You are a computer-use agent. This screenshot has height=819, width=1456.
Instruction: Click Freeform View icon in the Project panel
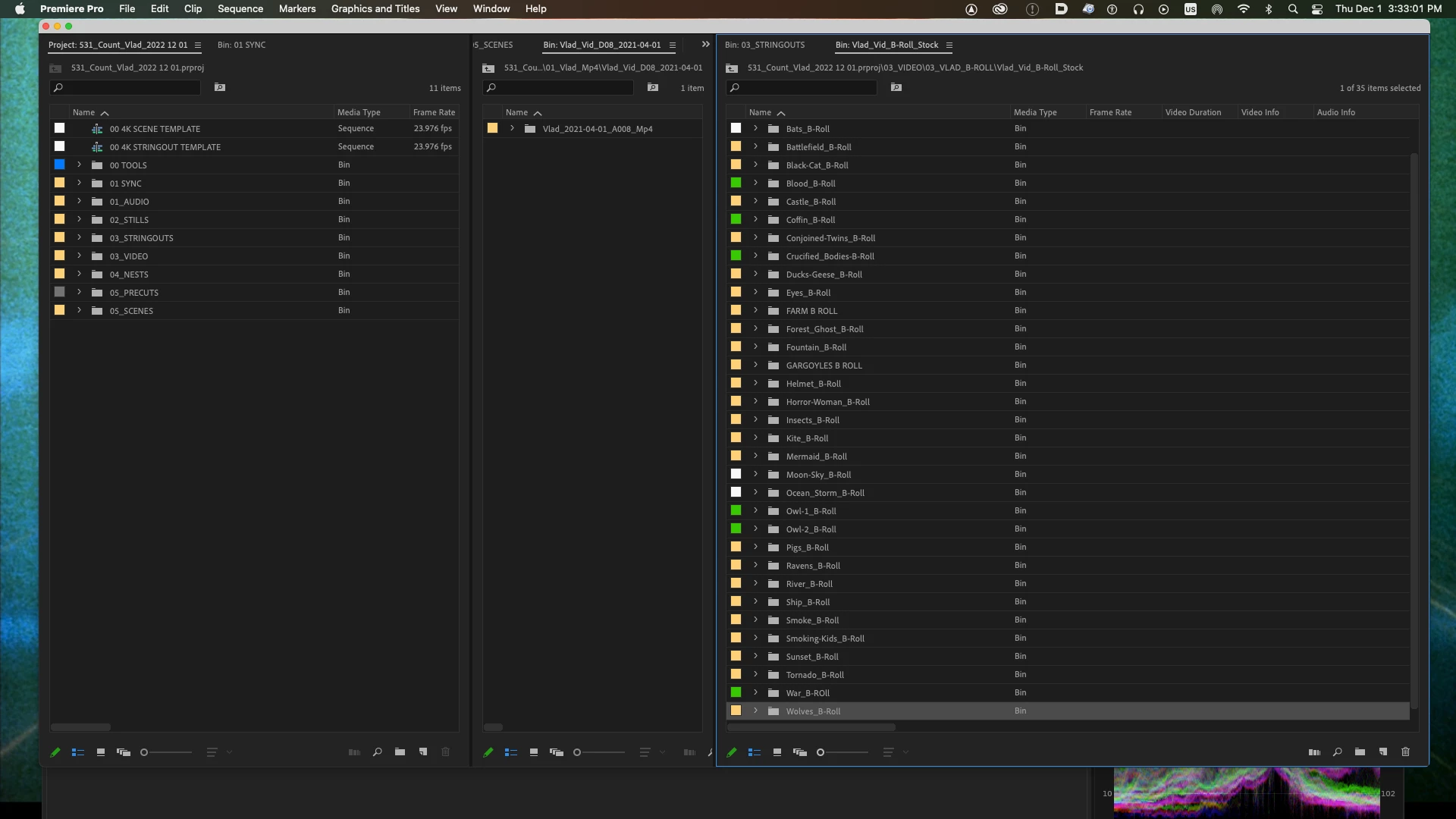[x=123, y=752]
